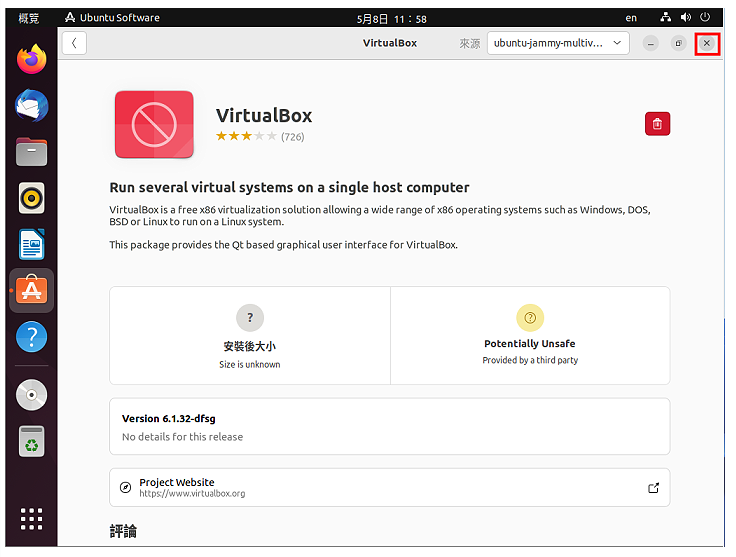The width and height of the screenshot is (736, 557).
Task: Open LibreOffice Writer from the dock
Action: tap(31, 244)
